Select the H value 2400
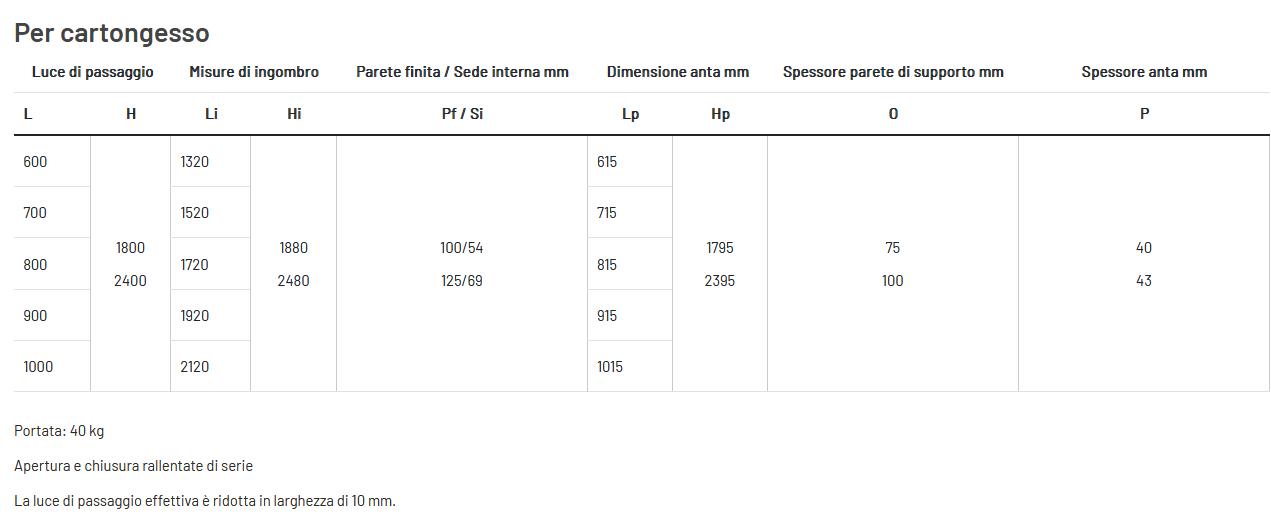The width and height of the screenshot is (1271, 519). (130, 281)
